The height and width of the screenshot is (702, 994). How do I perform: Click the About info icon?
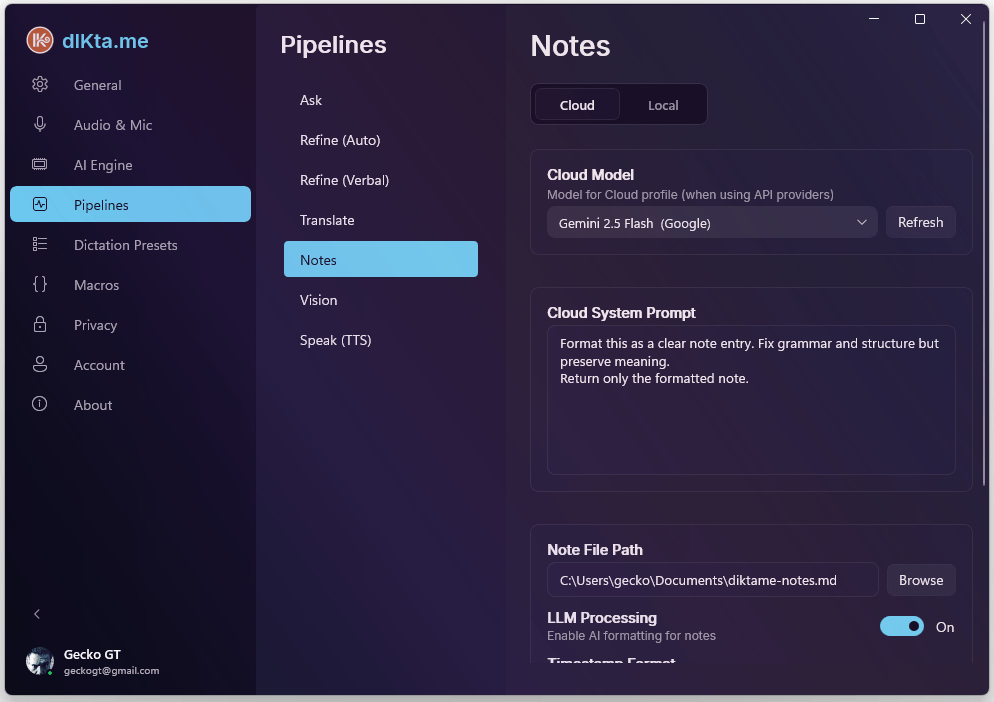tap(40, 405)
